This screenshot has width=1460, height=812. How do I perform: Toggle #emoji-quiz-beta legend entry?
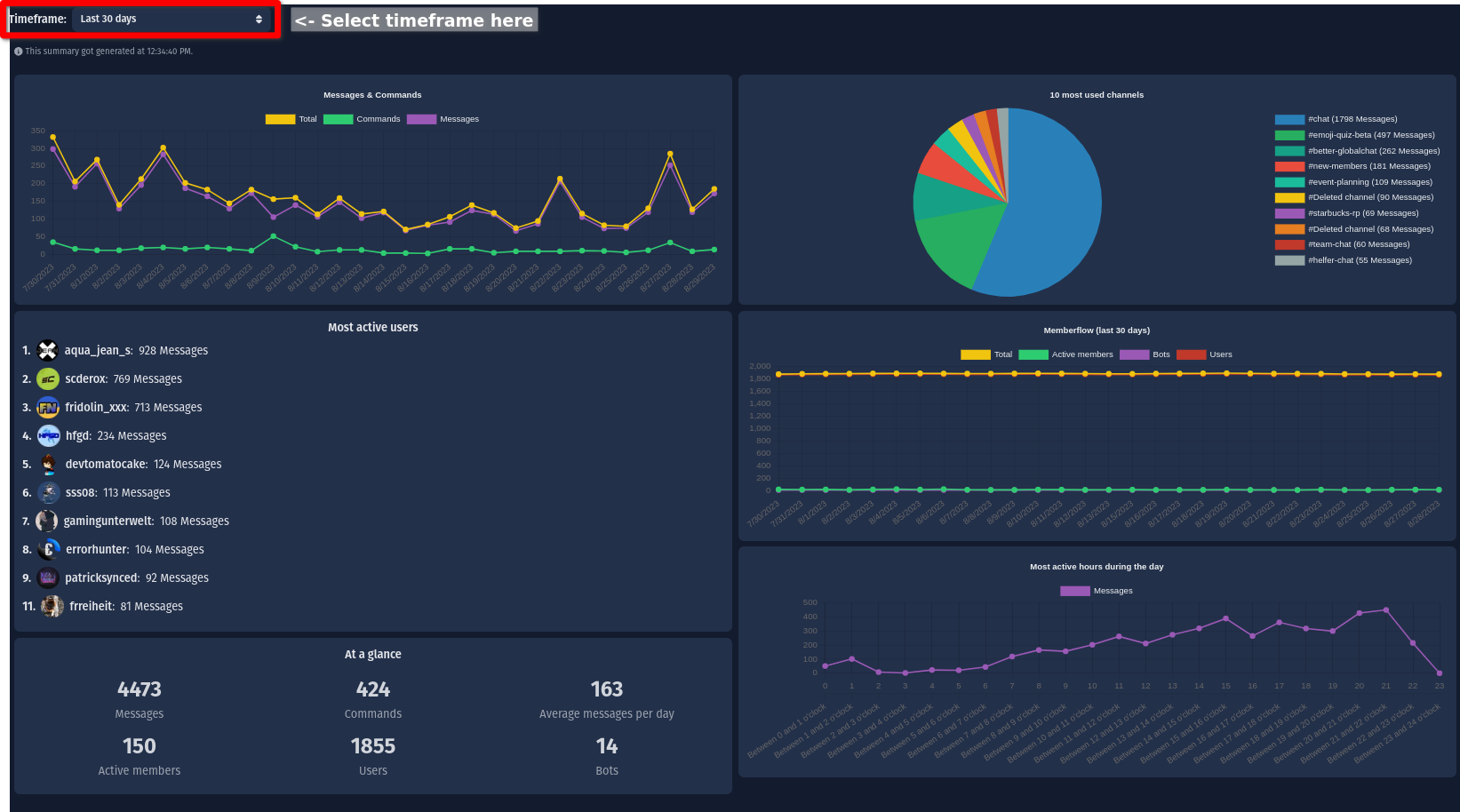(1354, 135)
